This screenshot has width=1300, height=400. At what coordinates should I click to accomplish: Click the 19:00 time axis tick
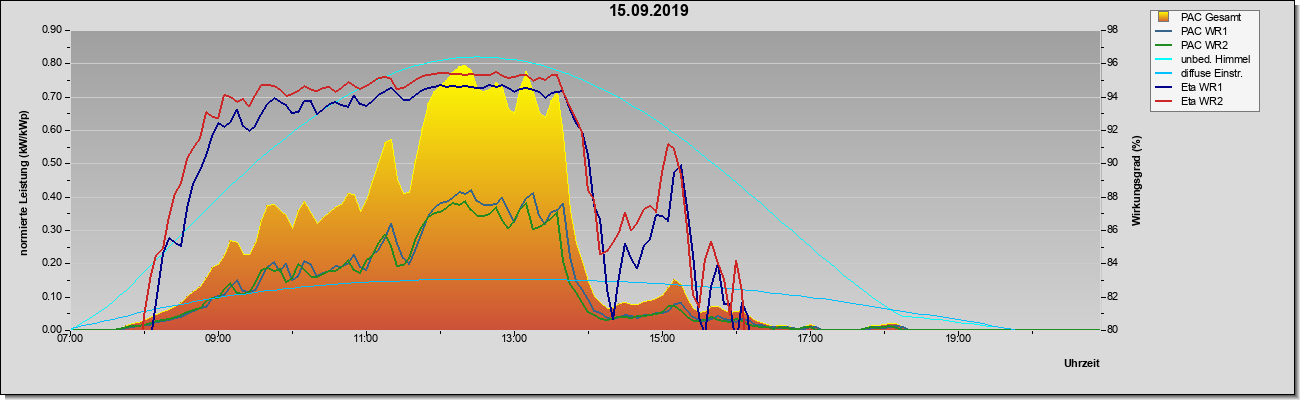[958, 340]
